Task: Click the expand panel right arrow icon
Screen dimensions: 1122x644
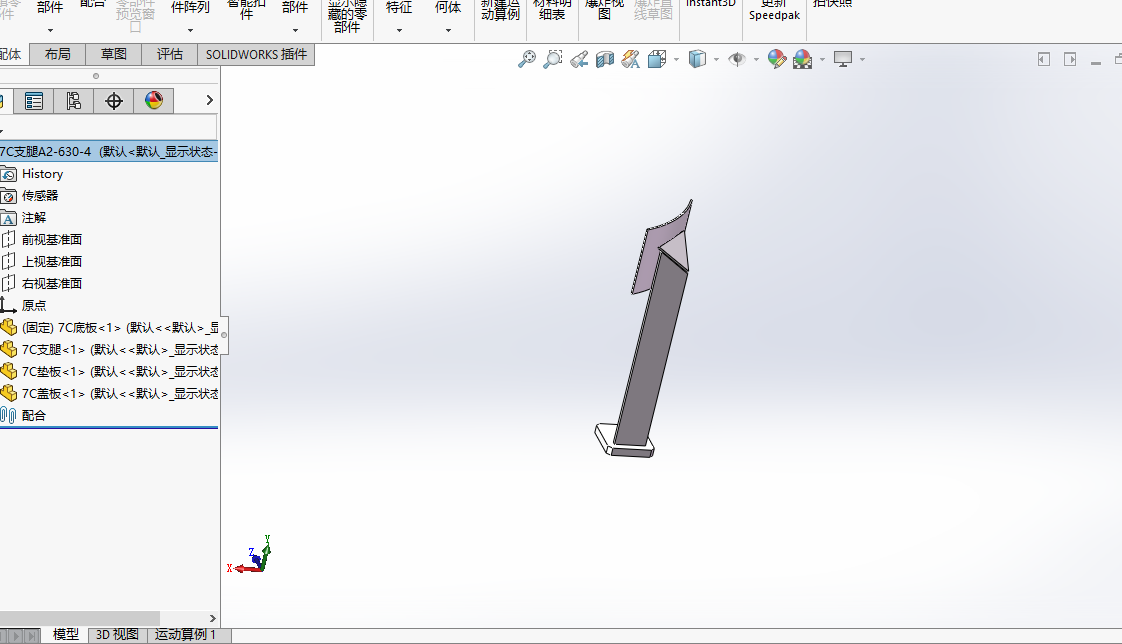Action: coord(1070,59)
